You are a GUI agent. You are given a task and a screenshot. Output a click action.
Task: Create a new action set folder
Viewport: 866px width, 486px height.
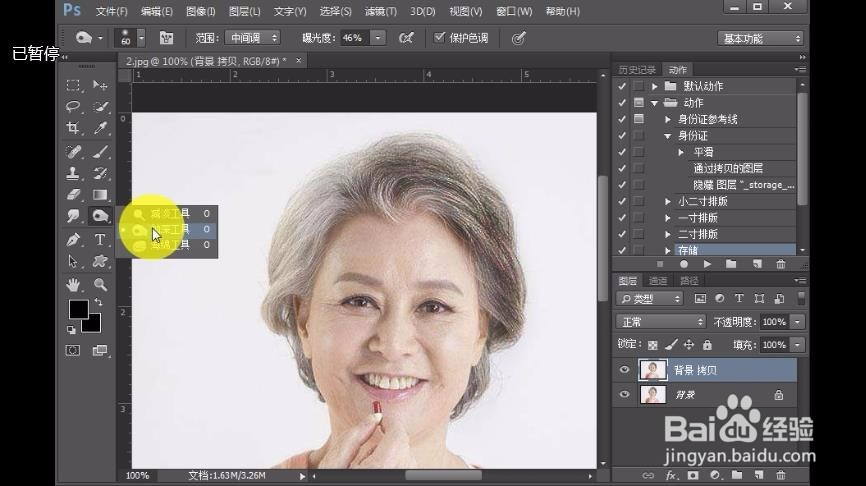point(731,264)
